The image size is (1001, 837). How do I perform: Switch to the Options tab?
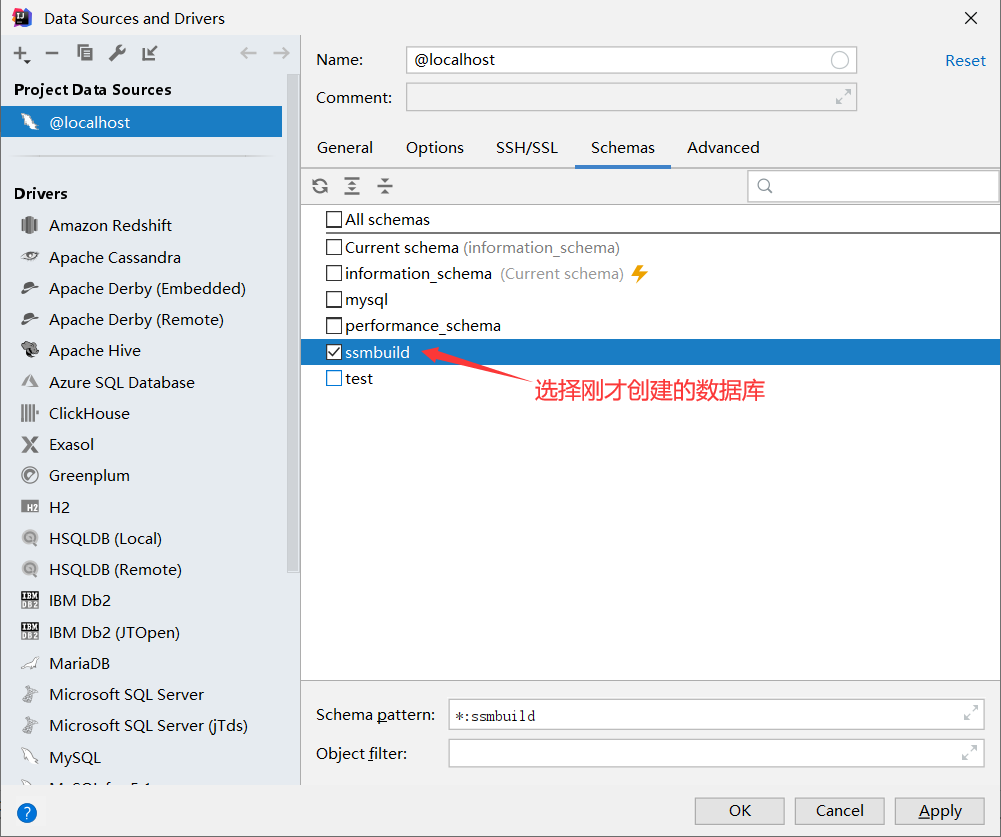[x=435, y=147]
